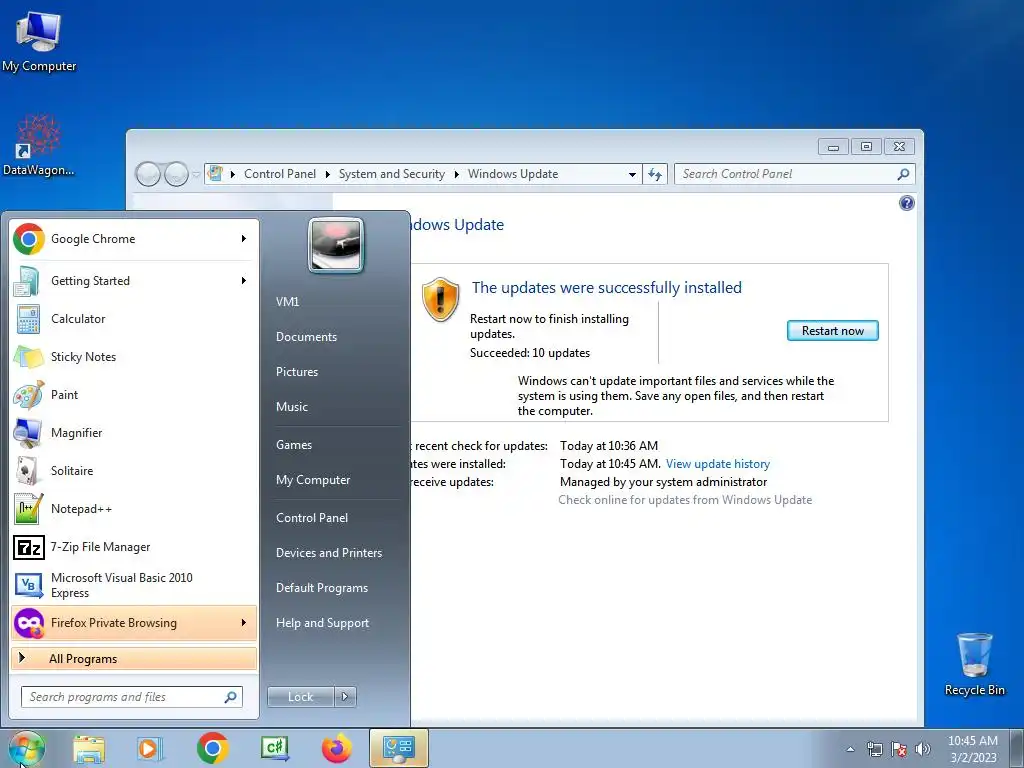This screenshot has width=1024, height=768.
Task: Open My Computer in Start menu right pane
Action: 313,480
